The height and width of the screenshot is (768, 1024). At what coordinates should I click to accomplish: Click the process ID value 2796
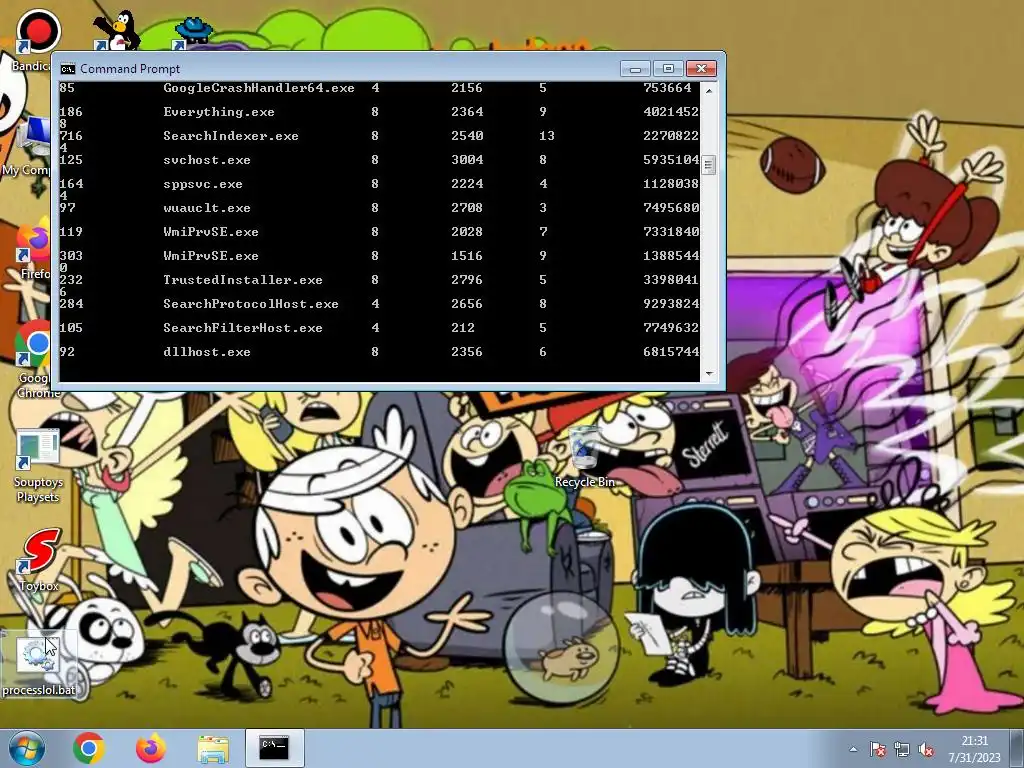467,280
